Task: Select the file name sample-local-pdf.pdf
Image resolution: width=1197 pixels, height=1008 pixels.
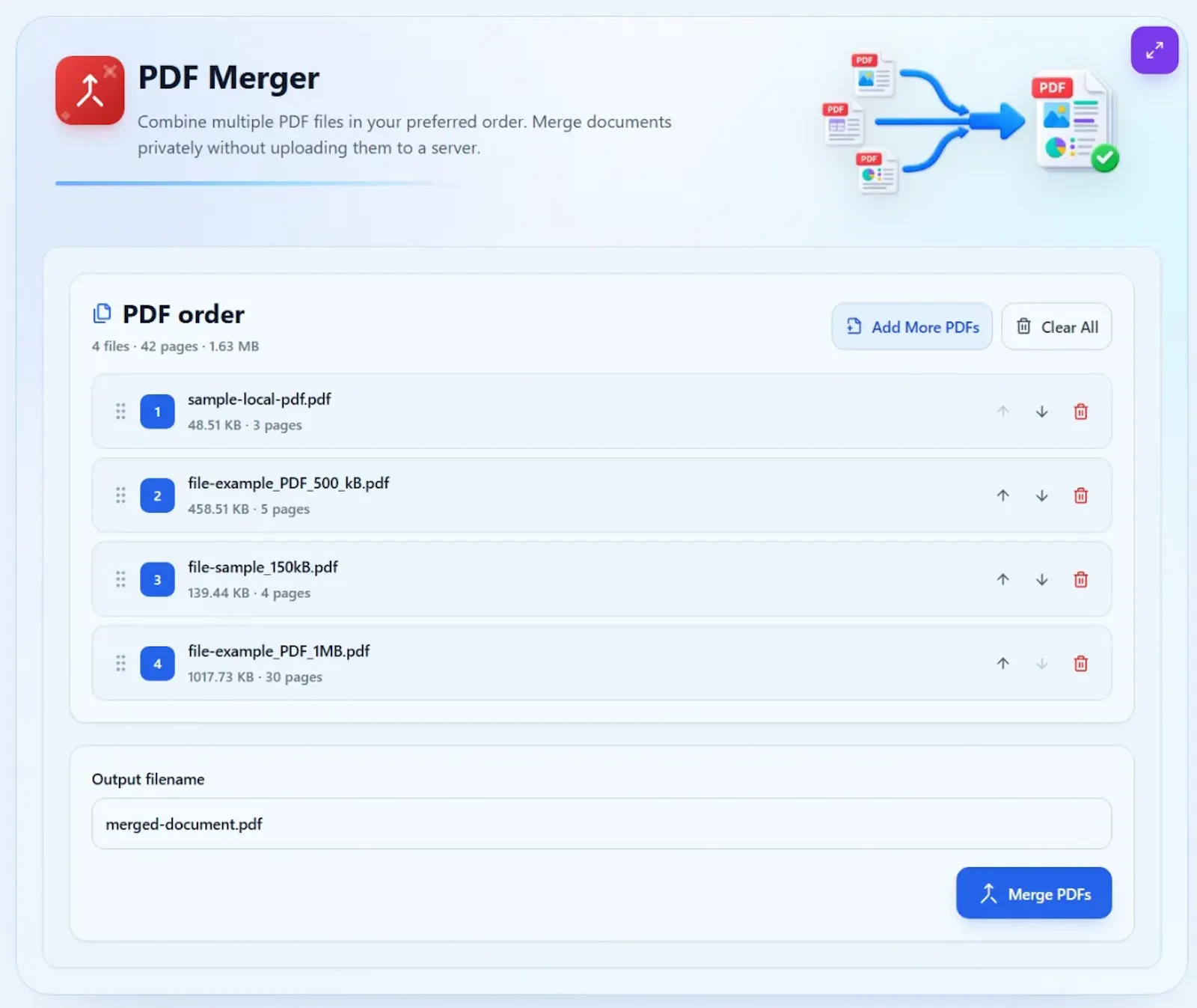Action: pos(259,399)
